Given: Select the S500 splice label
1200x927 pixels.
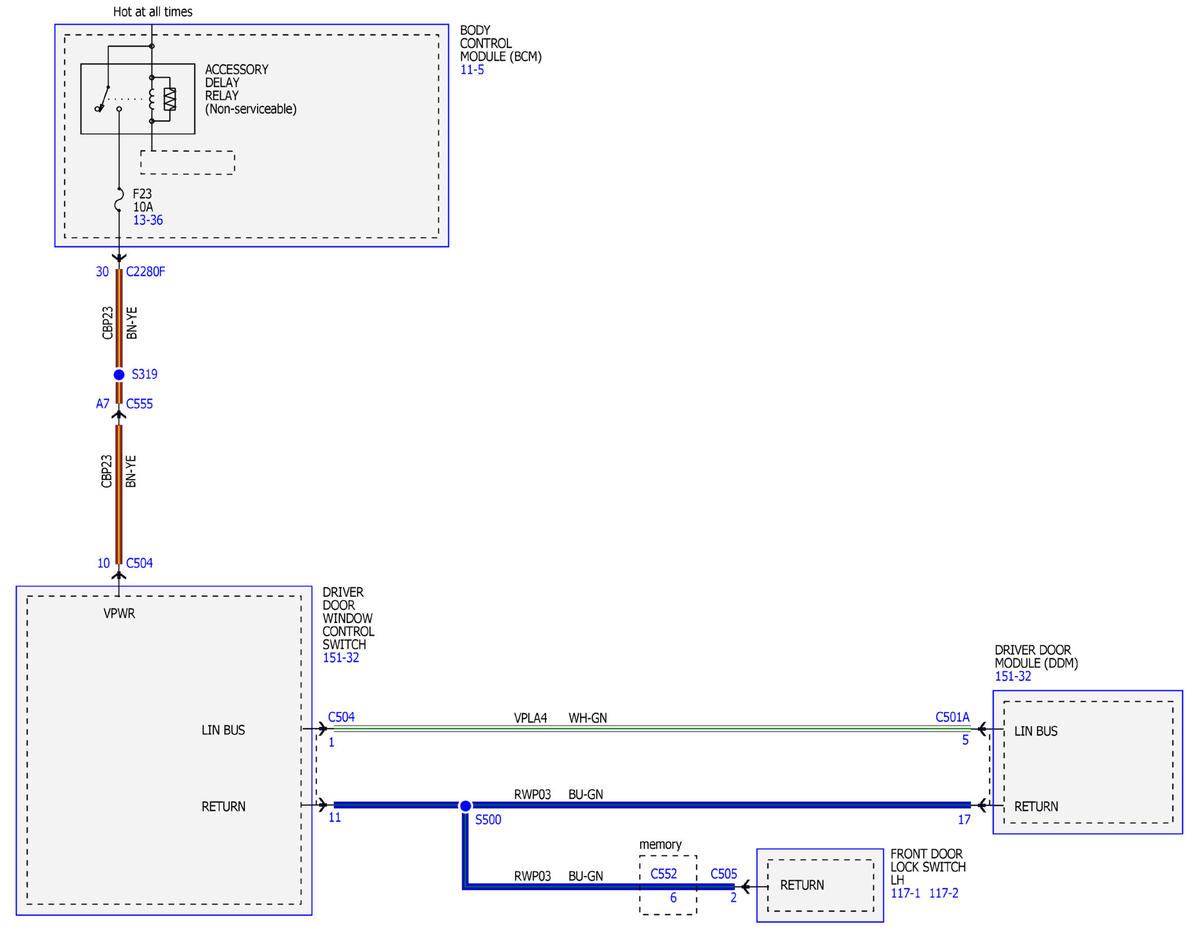Looking at the screenshot, I should pos(488,821).
